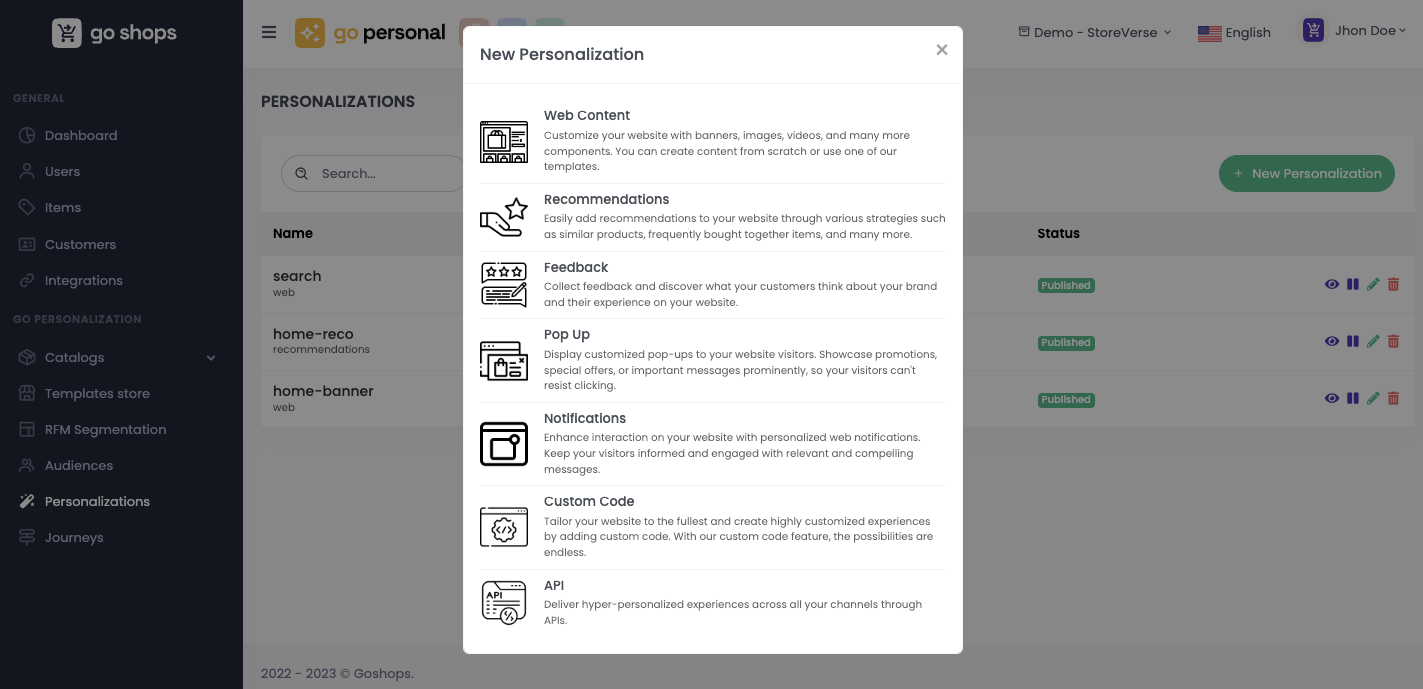Pick the API personalization icon
Screen dimensions: 1423x689
point(503,602)
